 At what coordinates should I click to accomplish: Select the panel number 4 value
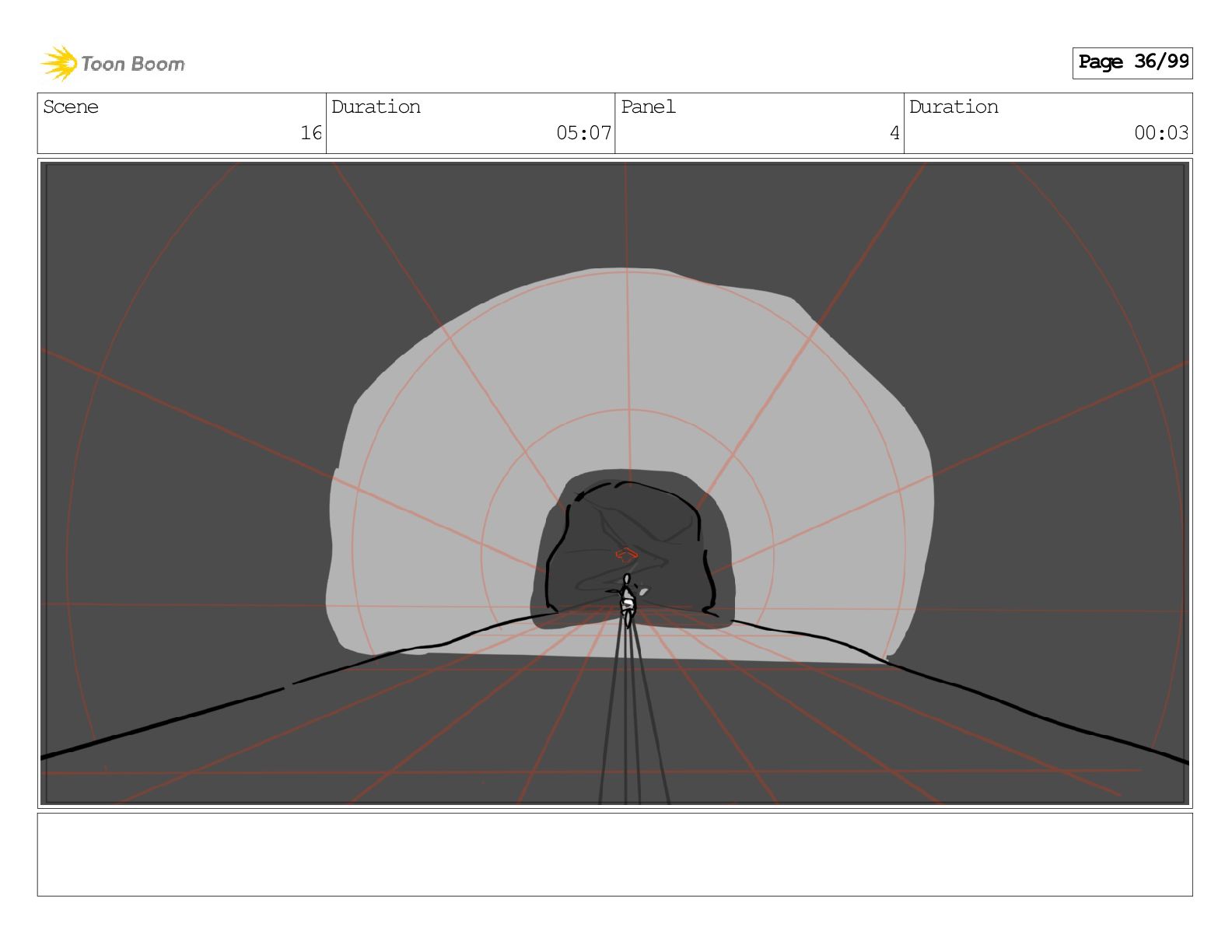click(894, 133)
